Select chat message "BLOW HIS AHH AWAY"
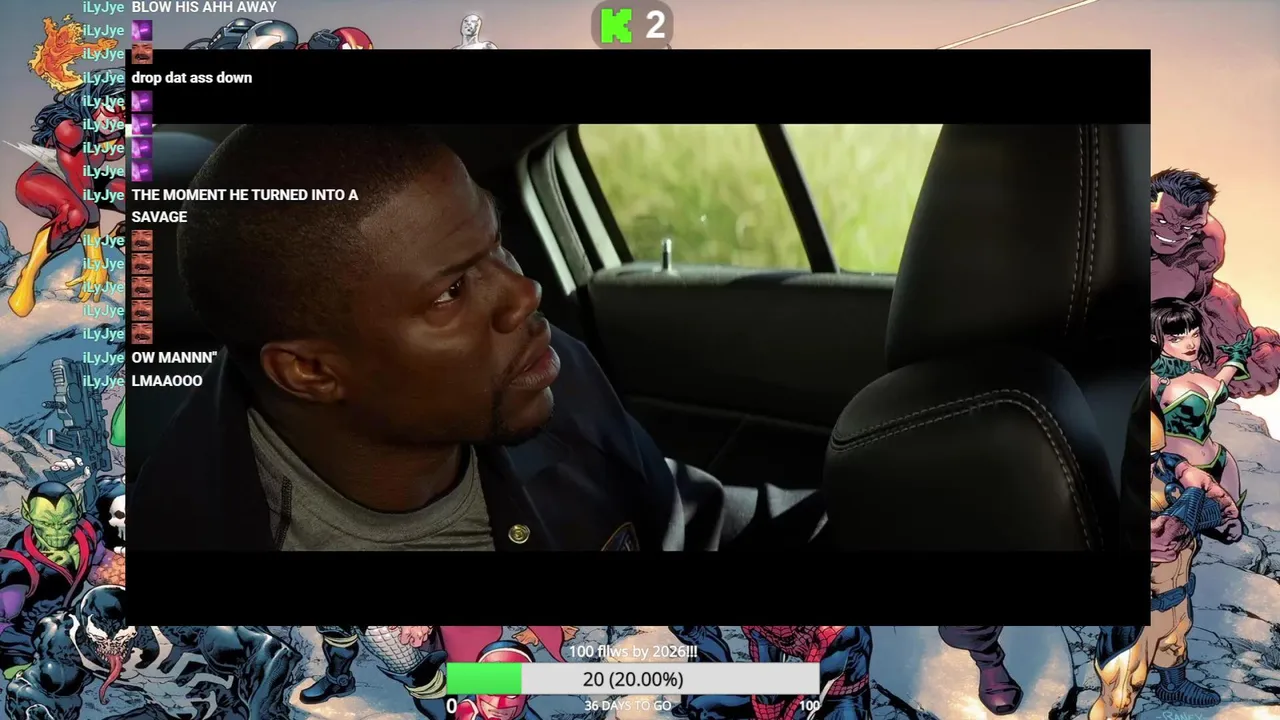1280x720 pixels. click(x=204, y=8)
